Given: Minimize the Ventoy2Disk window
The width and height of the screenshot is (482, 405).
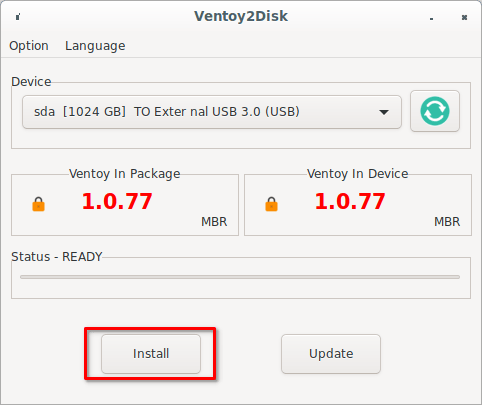Looking at the screenshot, I should tap(431, 19).
